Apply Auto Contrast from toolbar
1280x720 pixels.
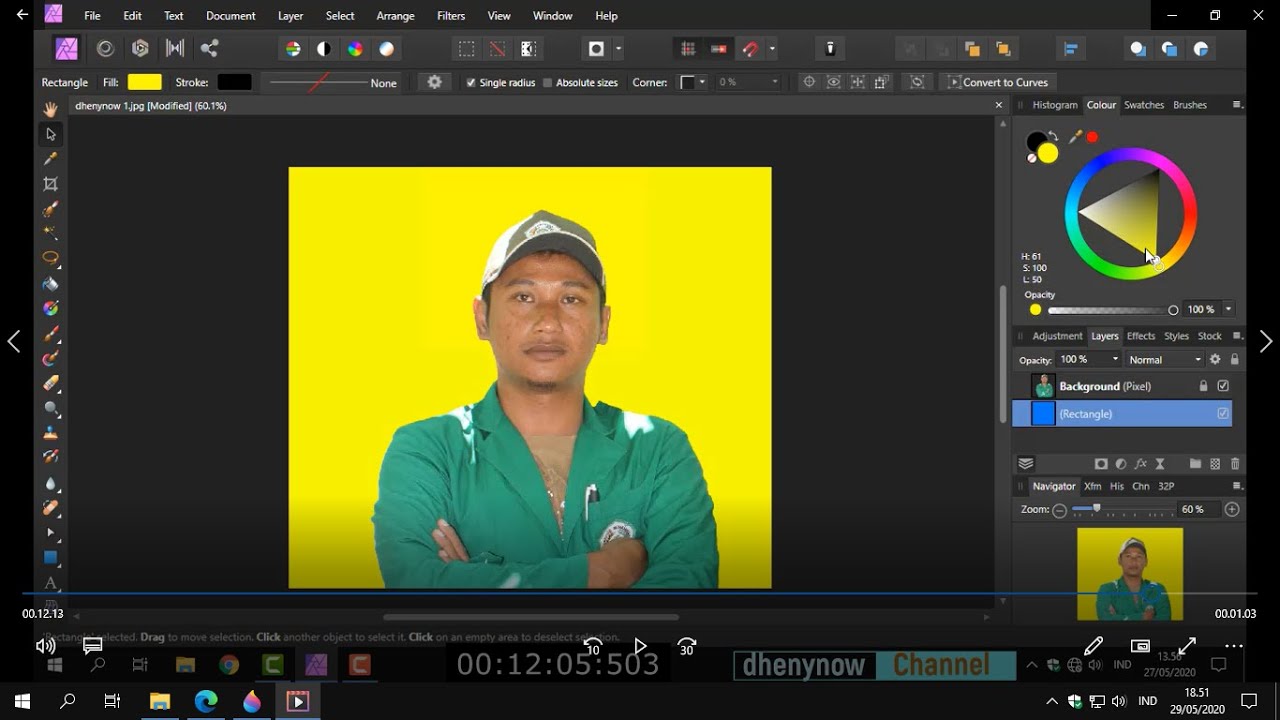pos(324,48)
